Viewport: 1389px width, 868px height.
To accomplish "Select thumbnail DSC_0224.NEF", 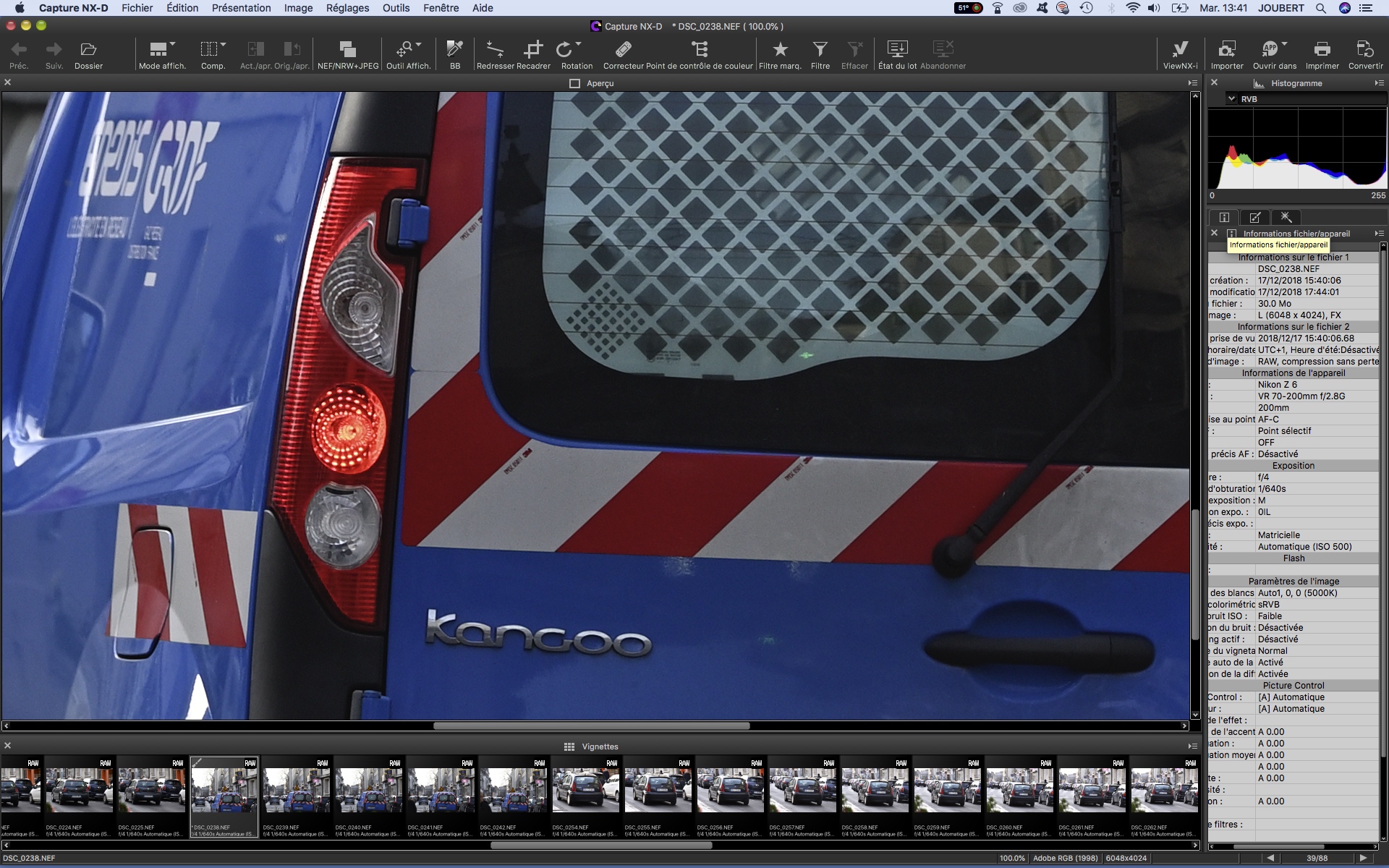I will (80, 796).
